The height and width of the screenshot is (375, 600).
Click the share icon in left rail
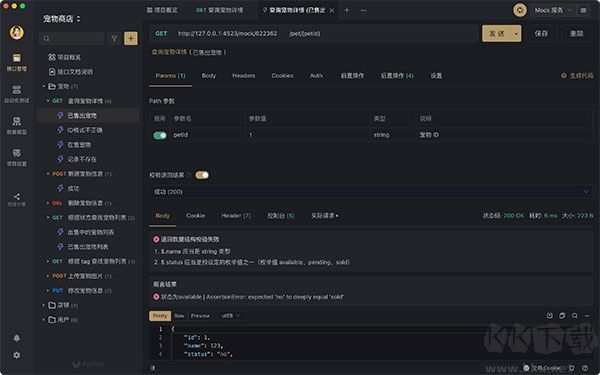coord(16,197)
